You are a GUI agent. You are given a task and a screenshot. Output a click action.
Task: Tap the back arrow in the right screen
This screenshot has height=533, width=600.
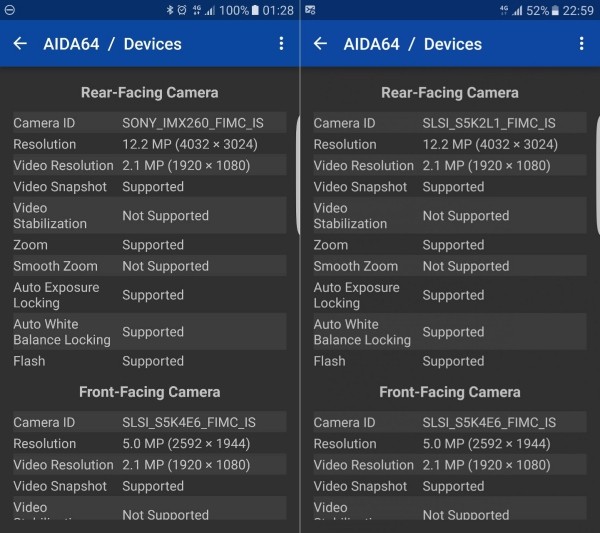pyautogui.click(x=321, y=44)
